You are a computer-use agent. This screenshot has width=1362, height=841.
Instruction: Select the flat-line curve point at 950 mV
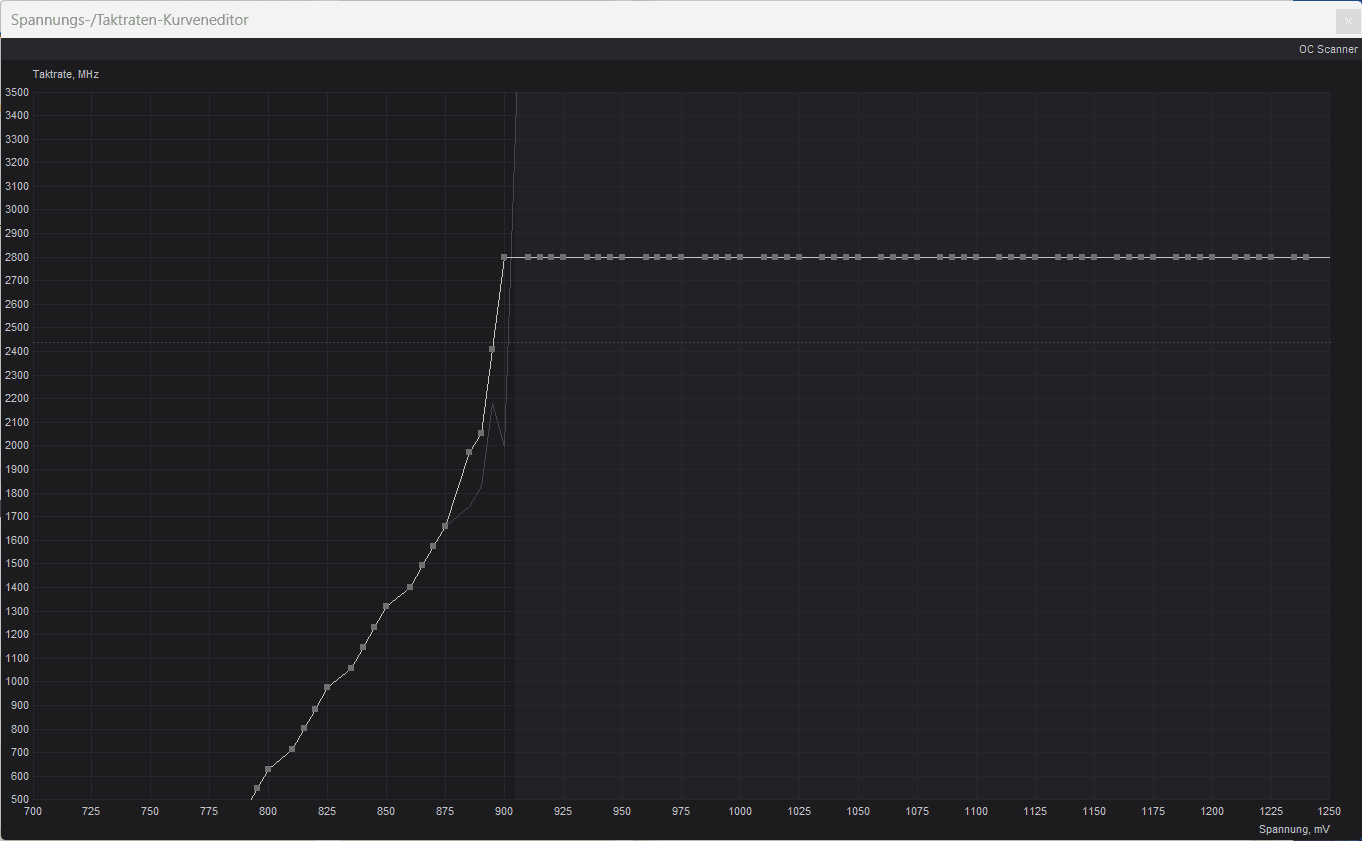coord(622,257)
